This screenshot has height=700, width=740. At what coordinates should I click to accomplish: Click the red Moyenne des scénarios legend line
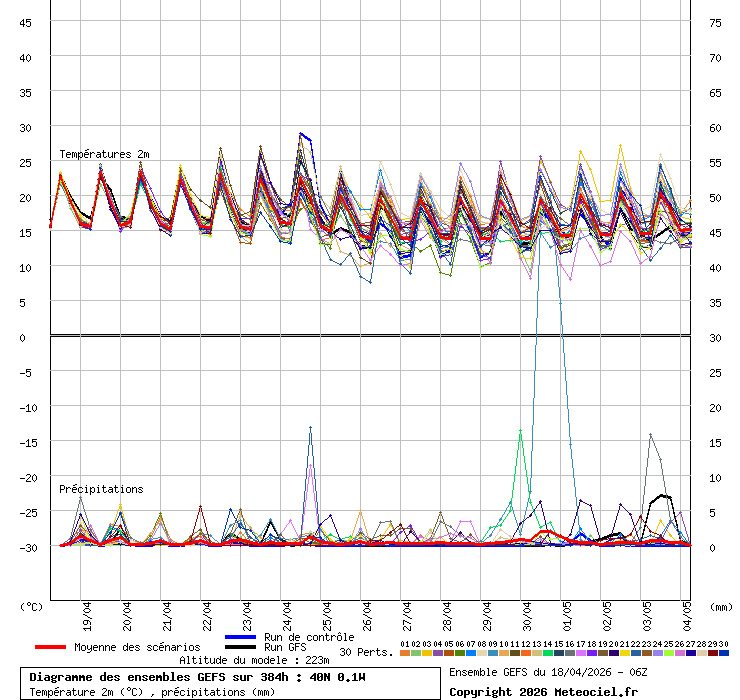point(50,647)
